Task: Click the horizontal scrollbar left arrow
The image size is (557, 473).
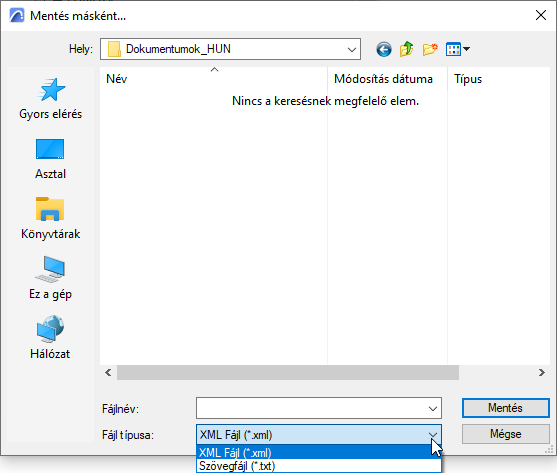Action: 108,373
